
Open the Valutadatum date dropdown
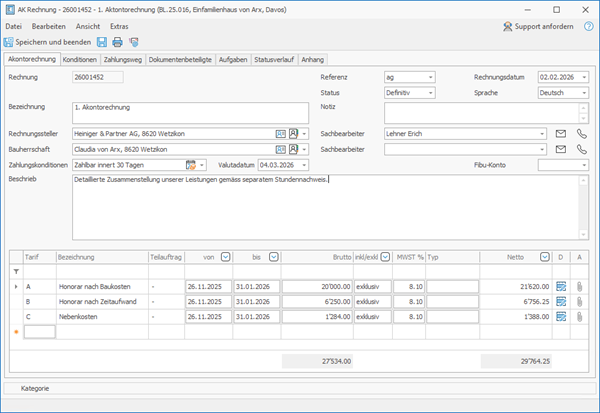[x=304, y=165]
